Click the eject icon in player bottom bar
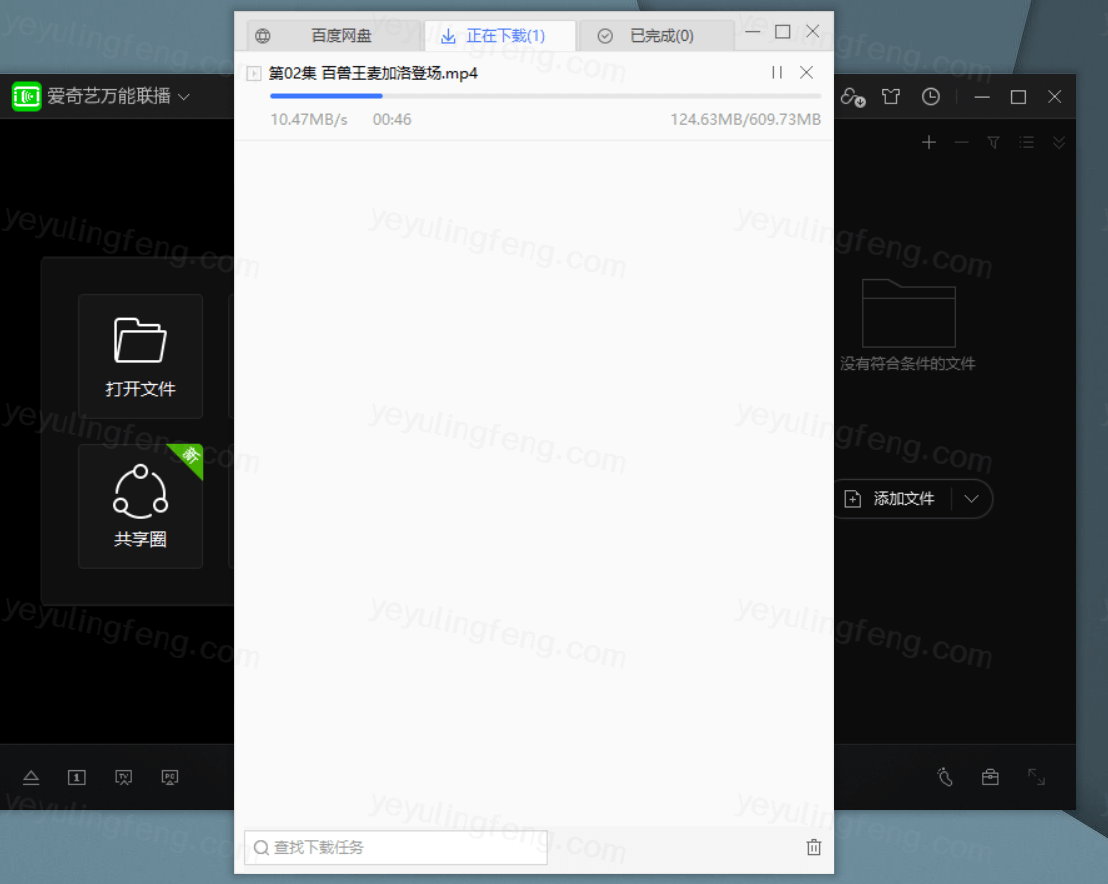 coord(31,777)
